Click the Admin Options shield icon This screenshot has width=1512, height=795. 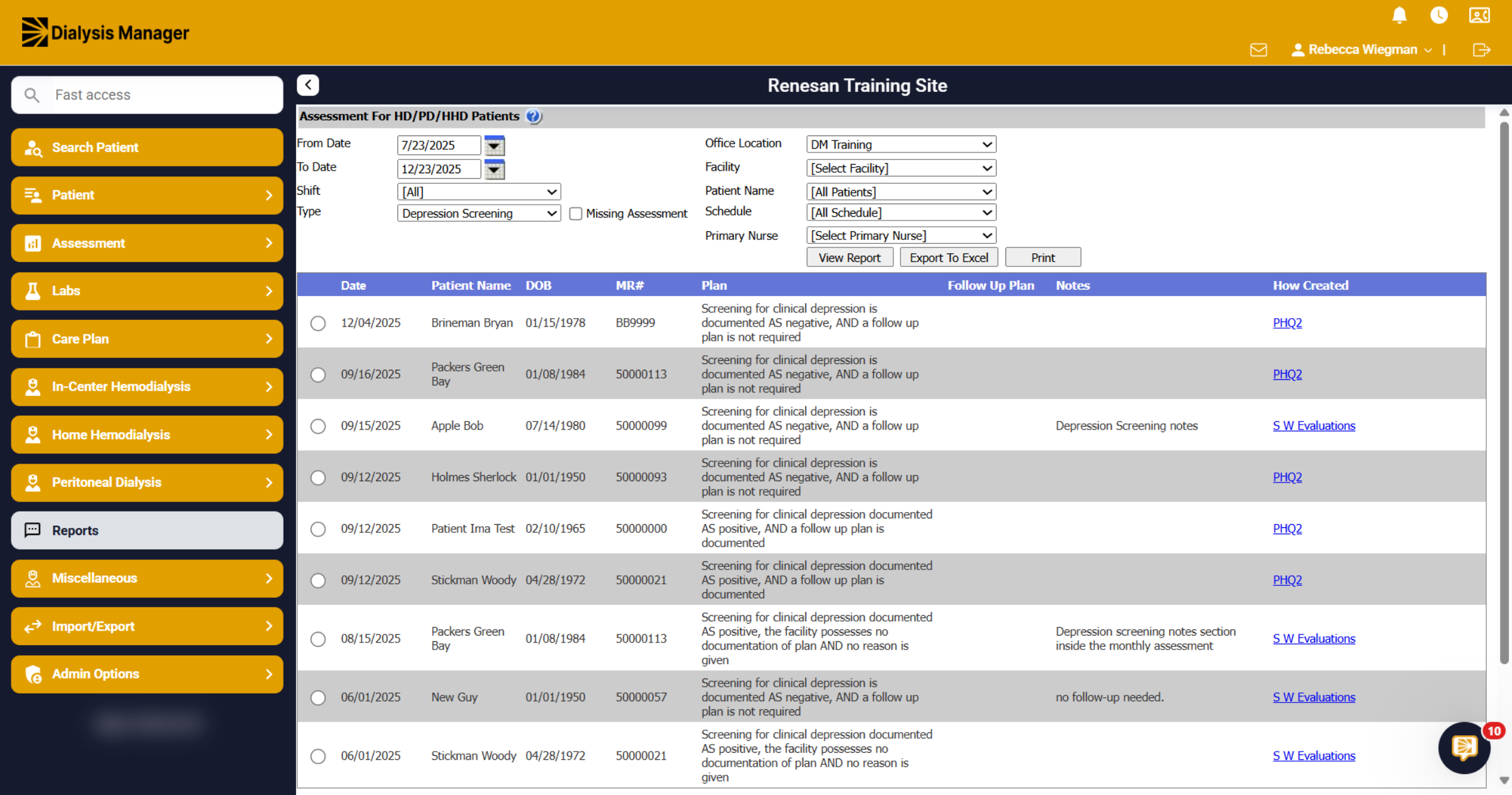(x=33, y=674)
